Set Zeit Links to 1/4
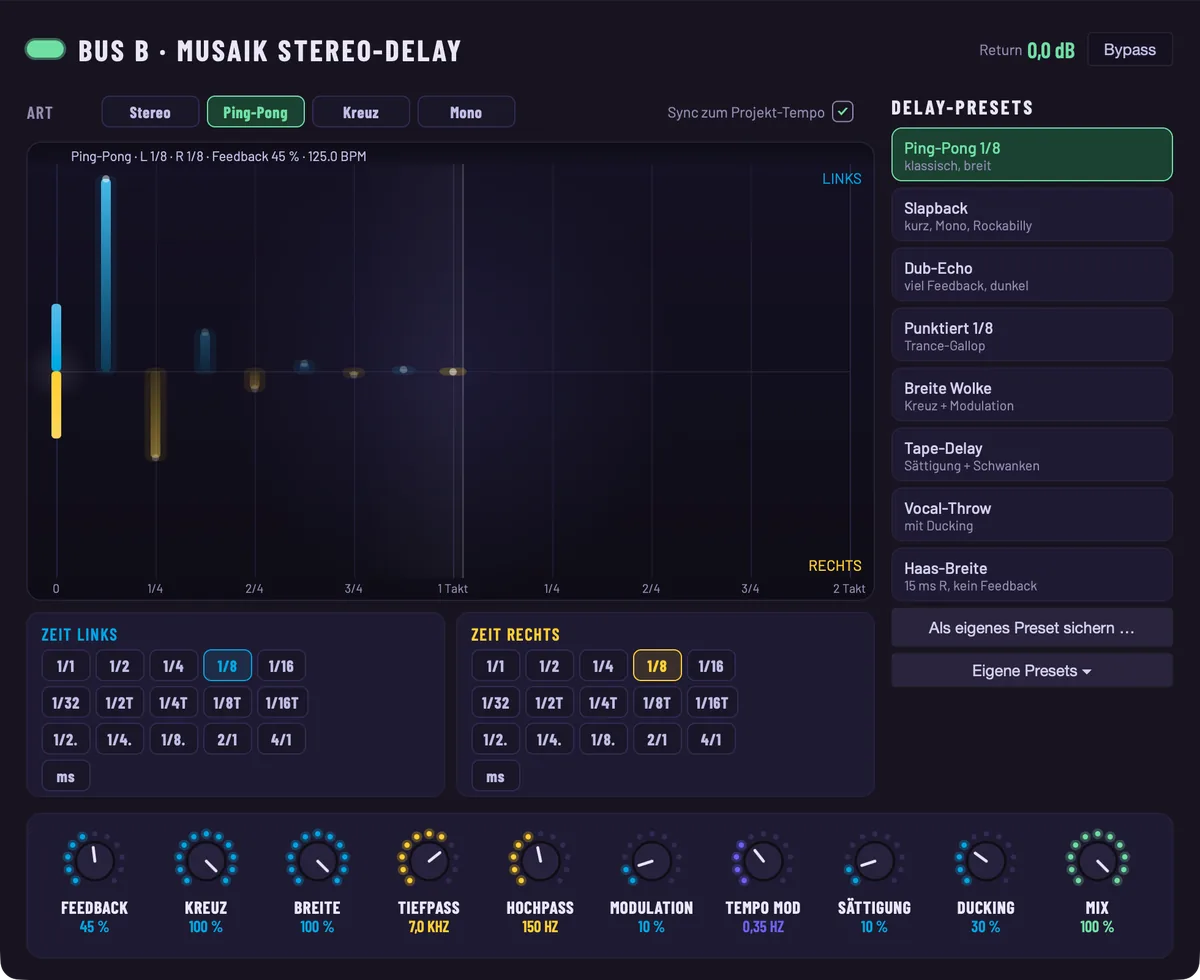Viewport: 1200px width, 980px height. coord(174,666)
